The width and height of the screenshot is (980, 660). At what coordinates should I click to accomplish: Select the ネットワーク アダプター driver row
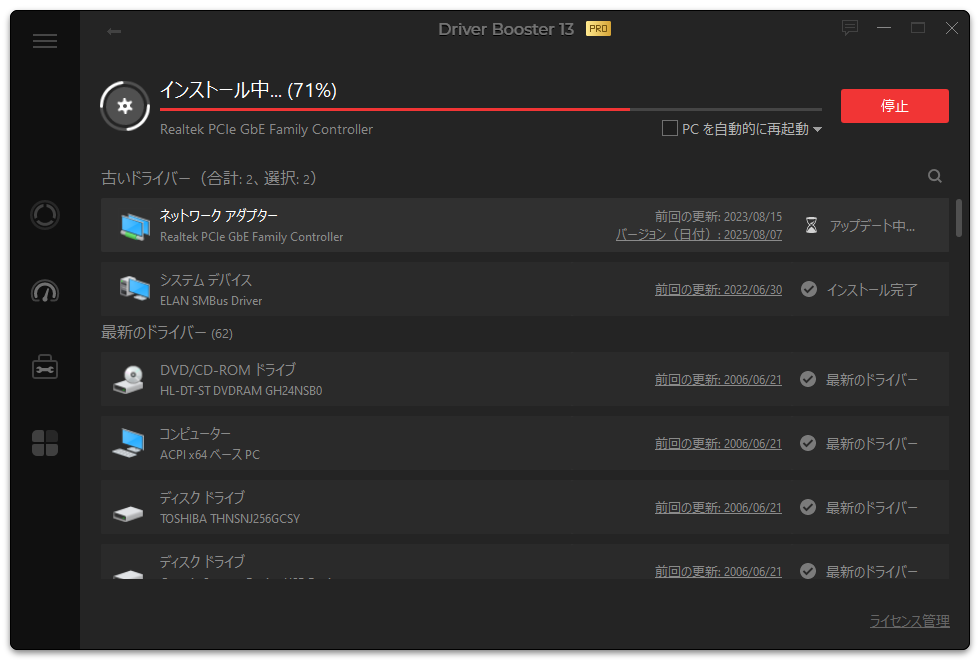pos(400,225)
